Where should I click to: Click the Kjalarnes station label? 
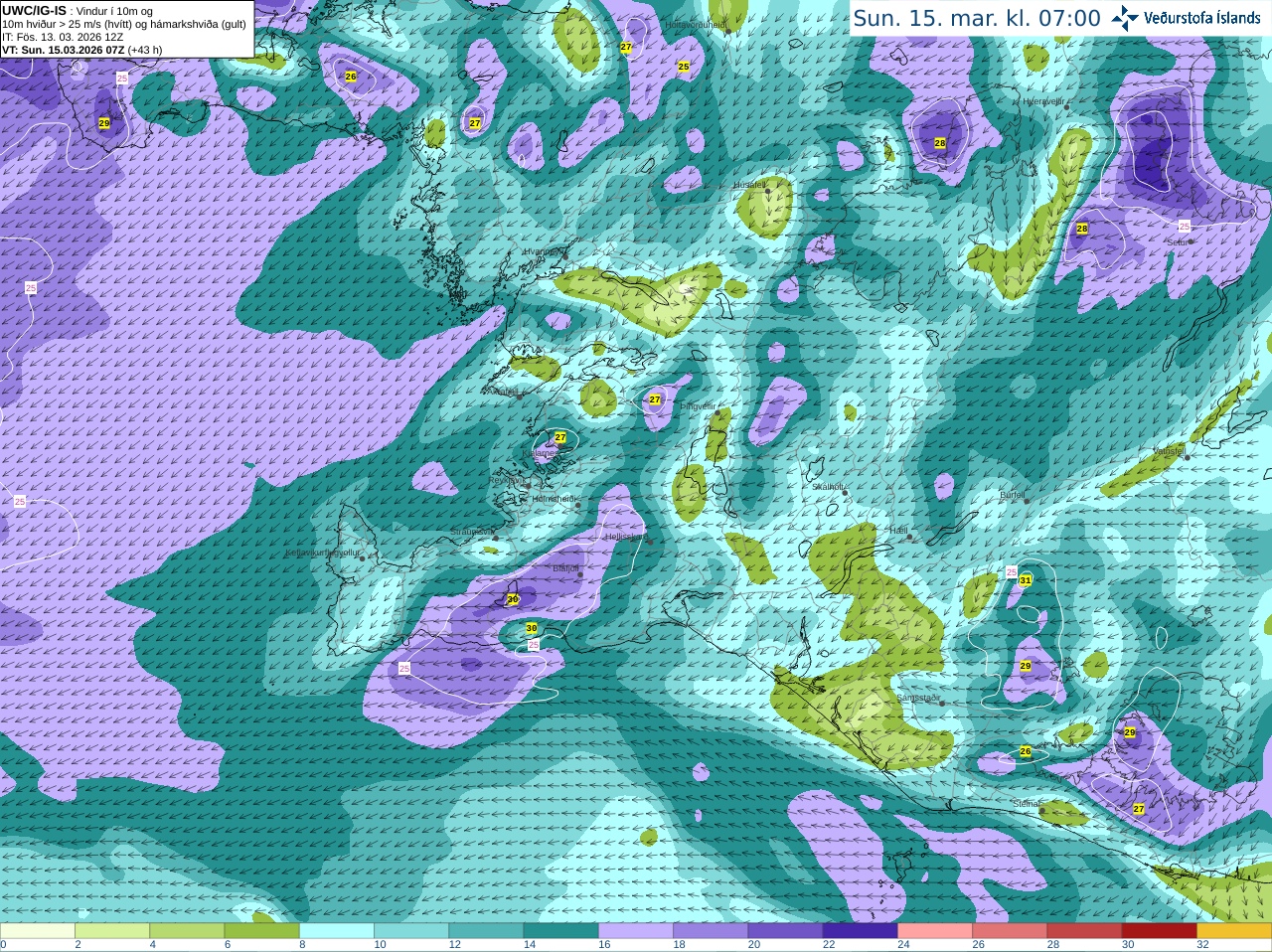540,453
